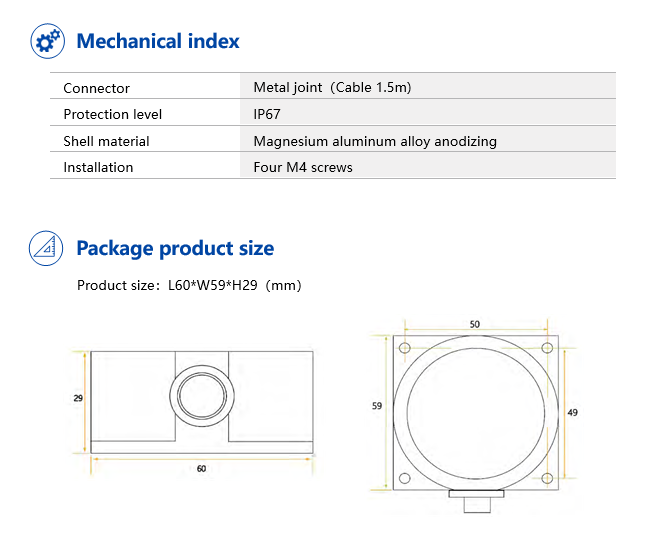Click the top-left screw hole in top view

tap(404, 348)
